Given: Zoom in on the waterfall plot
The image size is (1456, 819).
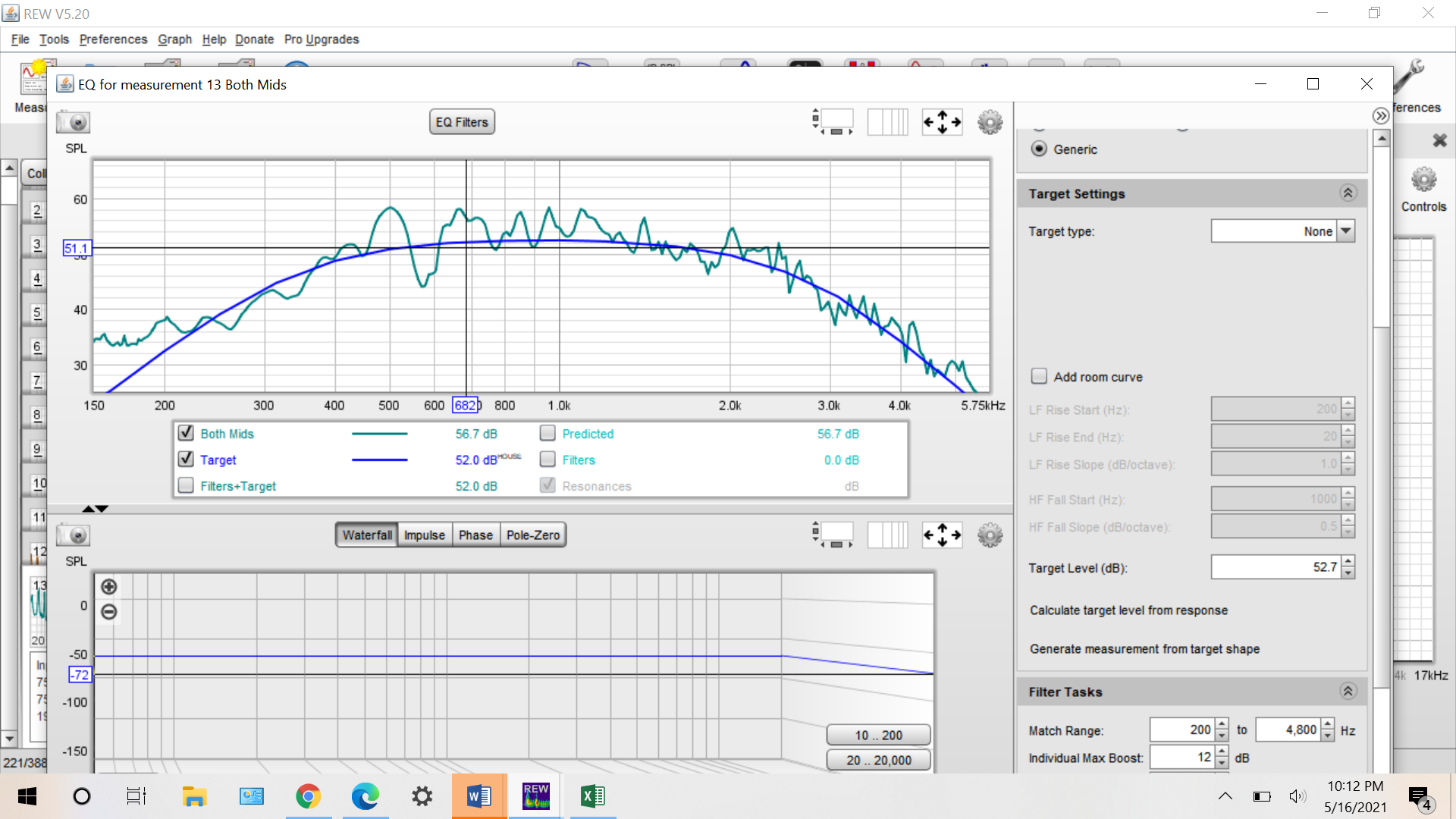Looking at the screenshot, I should [x=109, y=586].
